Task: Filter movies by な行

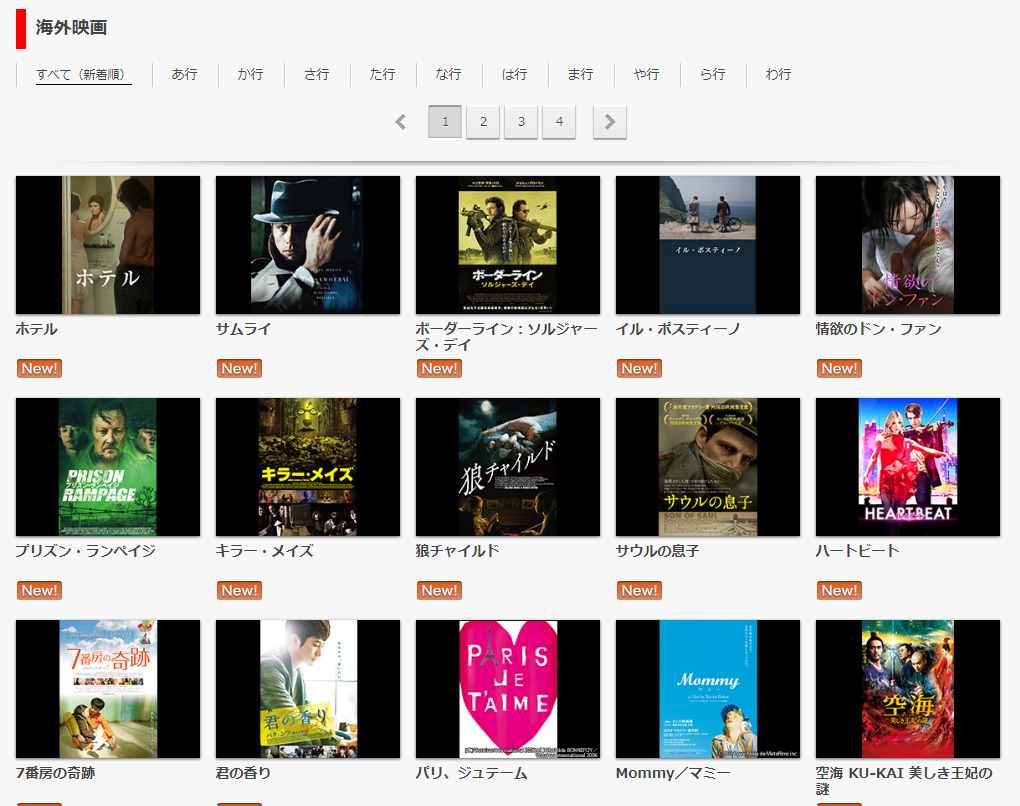Action: tap(449, 74)
